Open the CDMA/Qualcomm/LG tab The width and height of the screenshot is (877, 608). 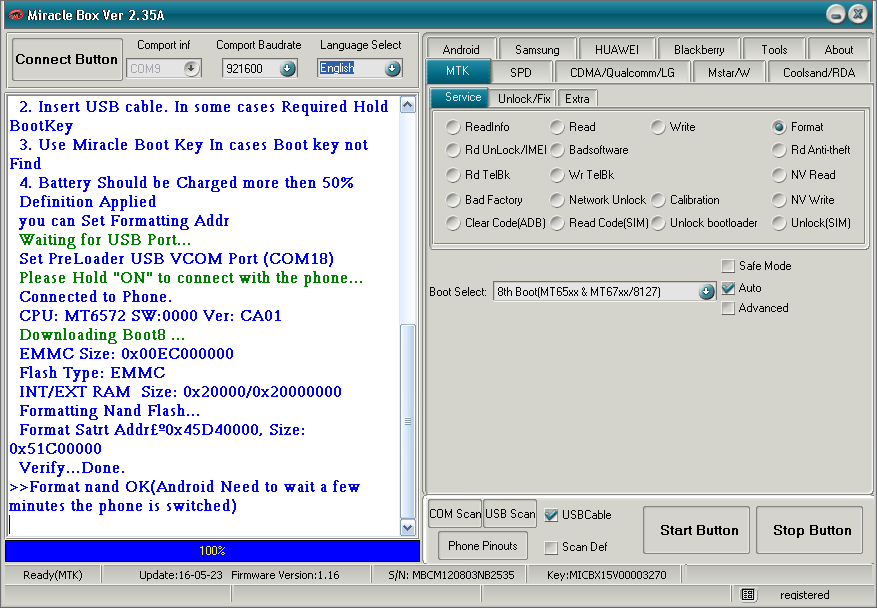(622, 72)
